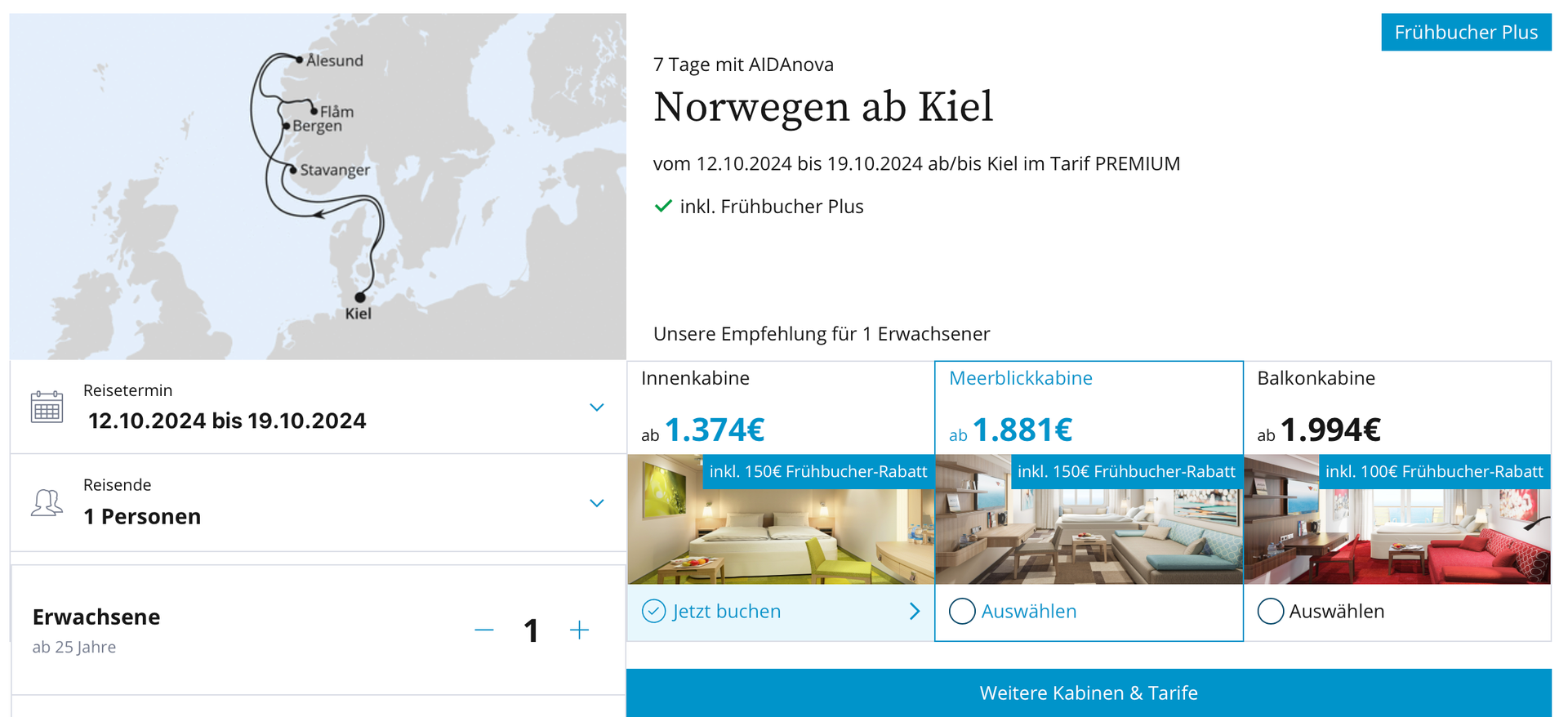Open the Innenkabine cabin option
The width and height of the screenshot is (1568, 717).
[x=695, y=378]
